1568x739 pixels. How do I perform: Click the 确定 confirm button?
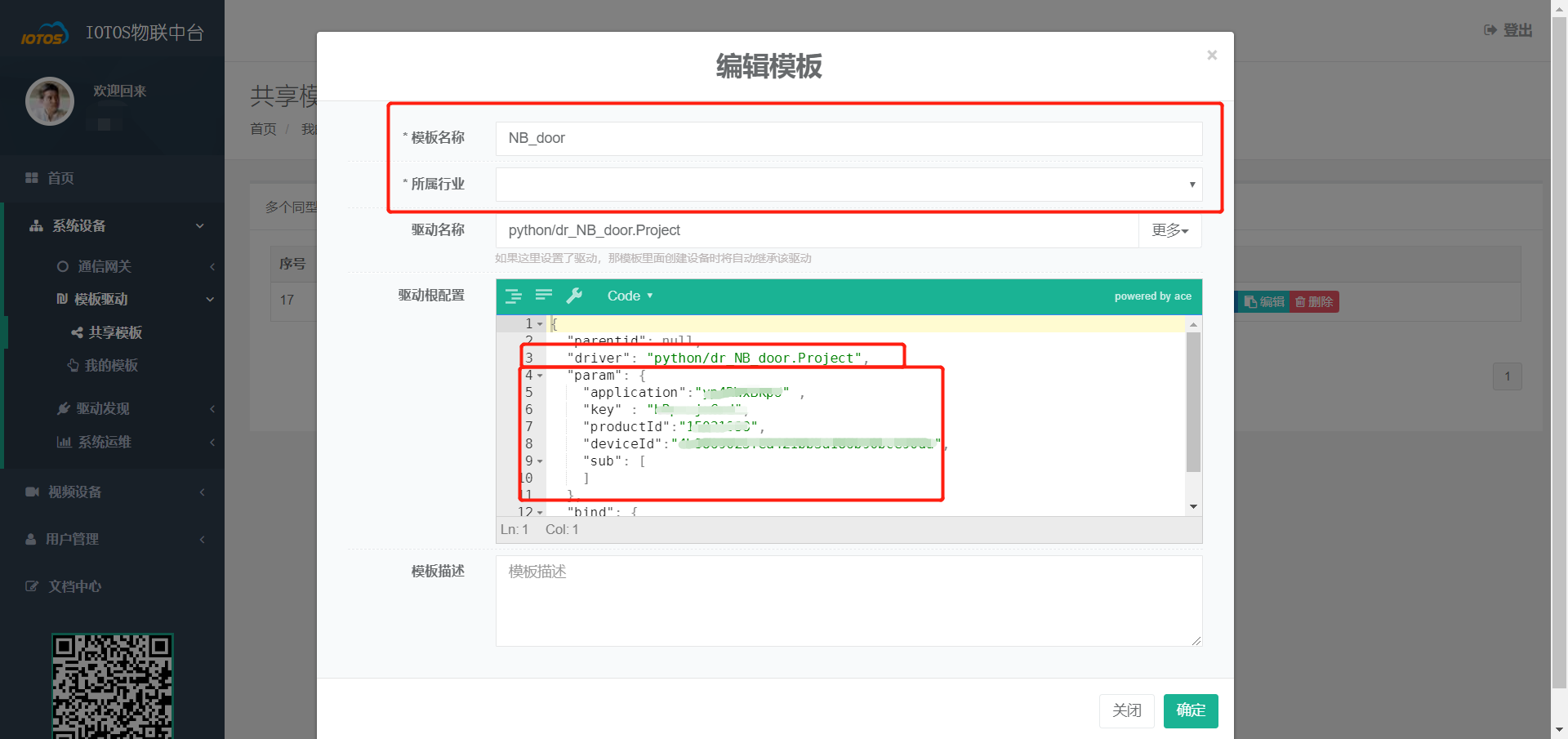point(1190,710)
